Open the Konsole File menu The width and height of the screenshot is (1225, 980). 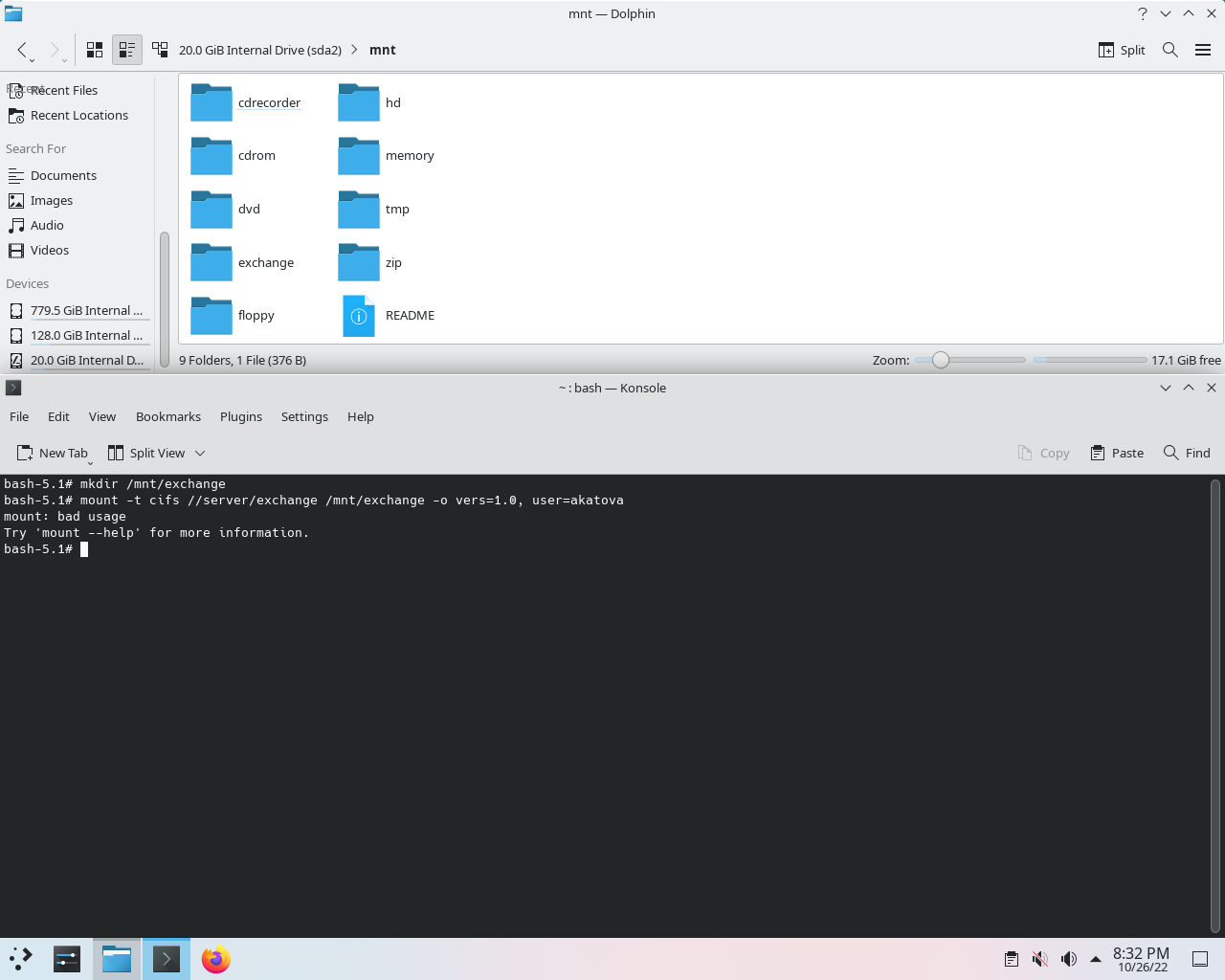click(19, 416)
